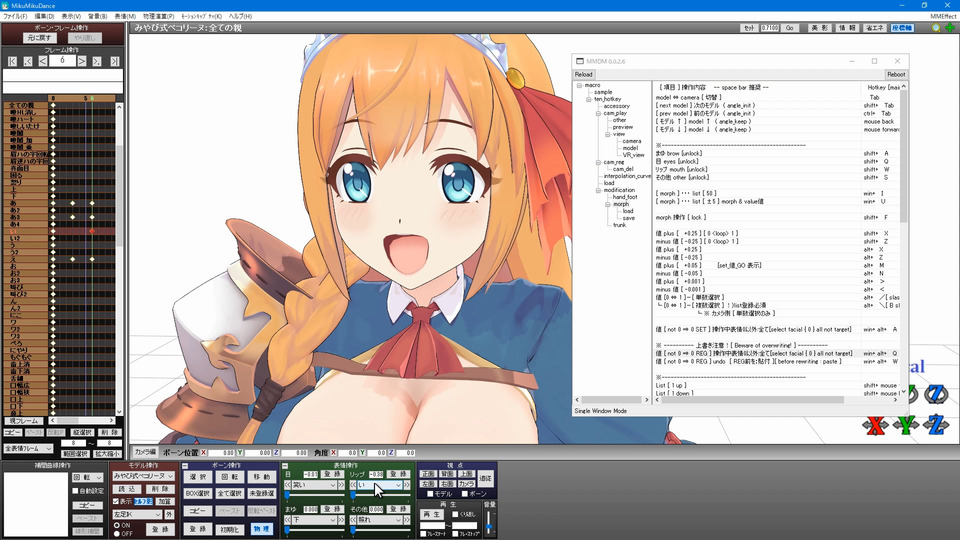This screenshot has height=540, width=960.
Task: Click the blue Z rotation gizmo icon
Action: pyautogui.click(x=936, y=395)
